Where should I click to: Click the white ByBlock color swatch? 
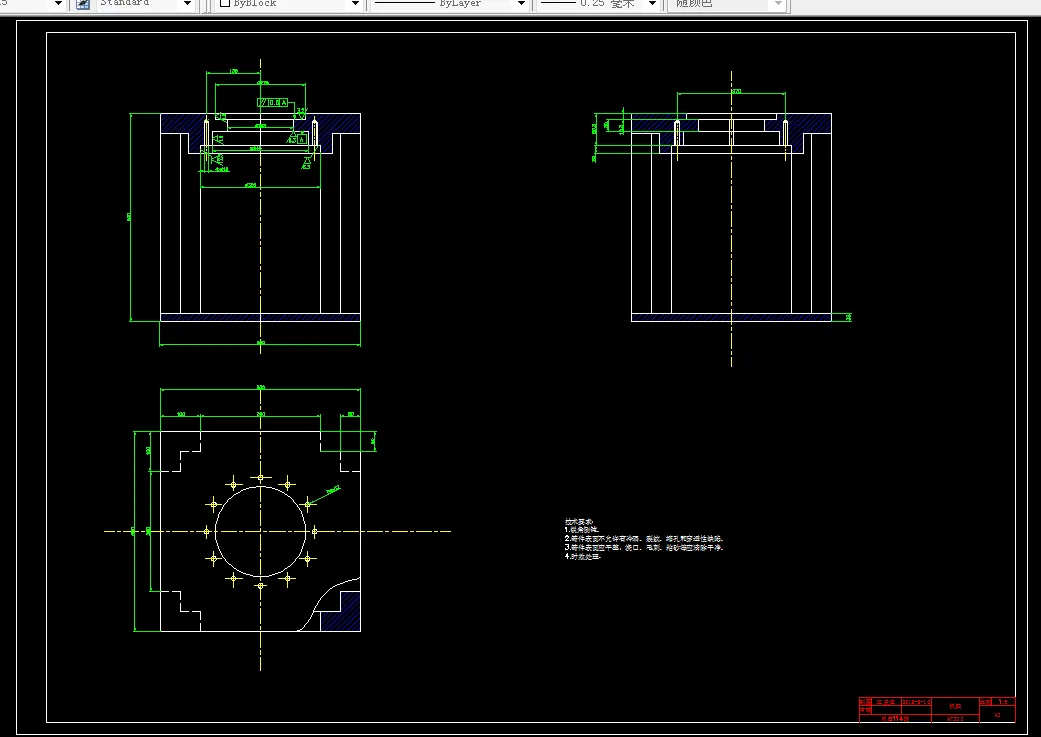coord(224,3)
